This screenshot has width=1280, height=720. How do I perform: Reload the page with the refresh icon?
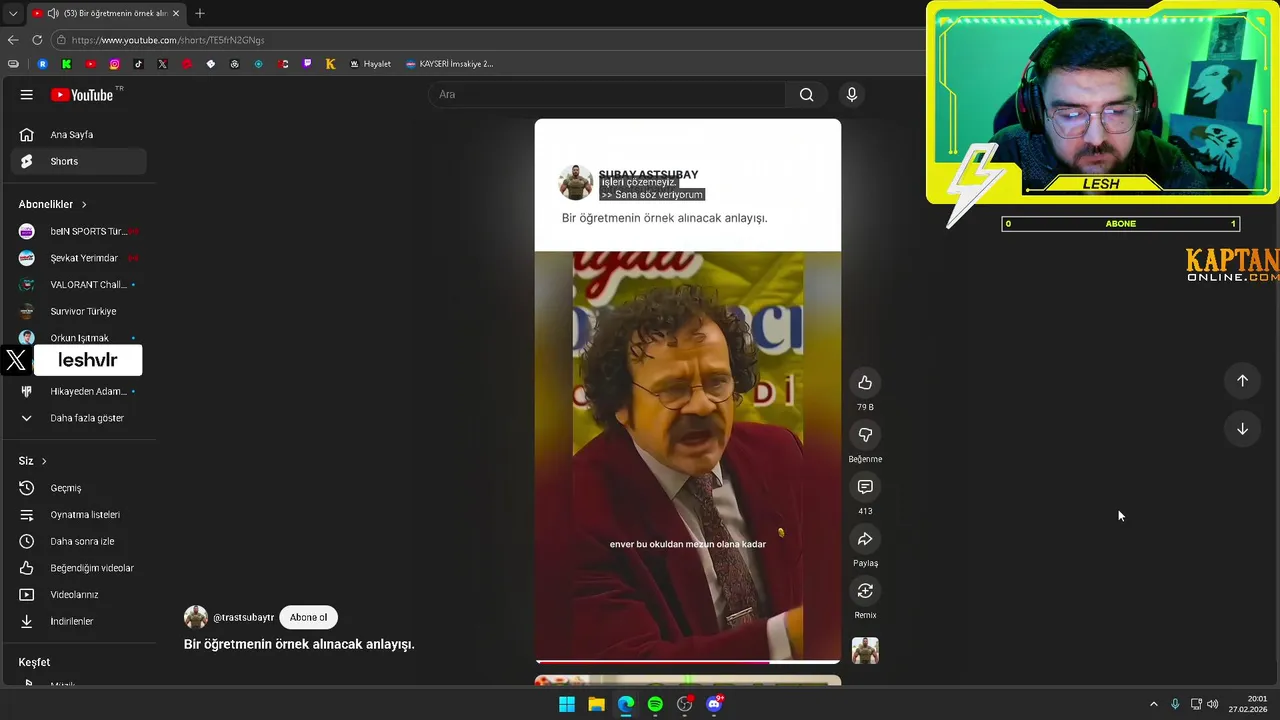tap(37, 40)
